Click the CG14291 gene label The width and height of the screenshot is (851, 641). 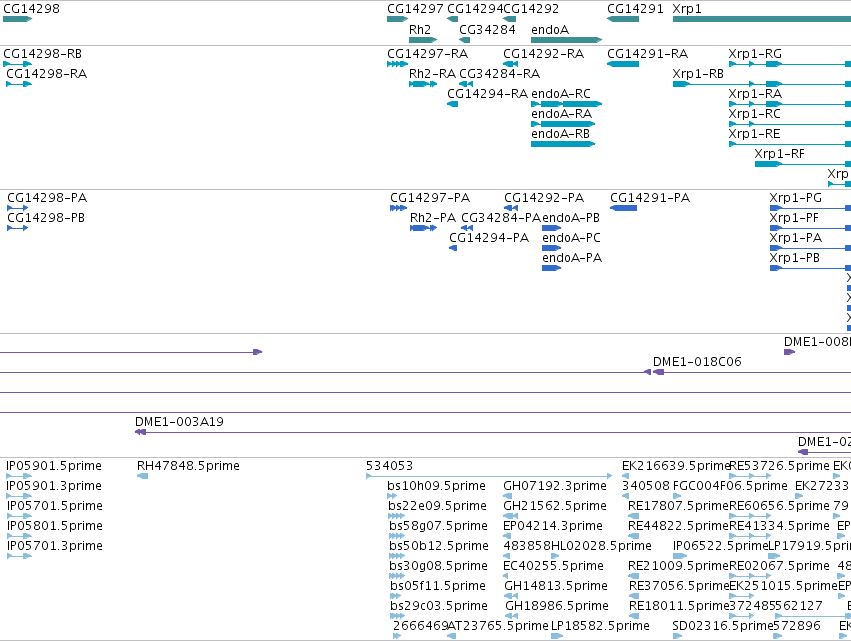pyautogui.click(x=635, y=9)
